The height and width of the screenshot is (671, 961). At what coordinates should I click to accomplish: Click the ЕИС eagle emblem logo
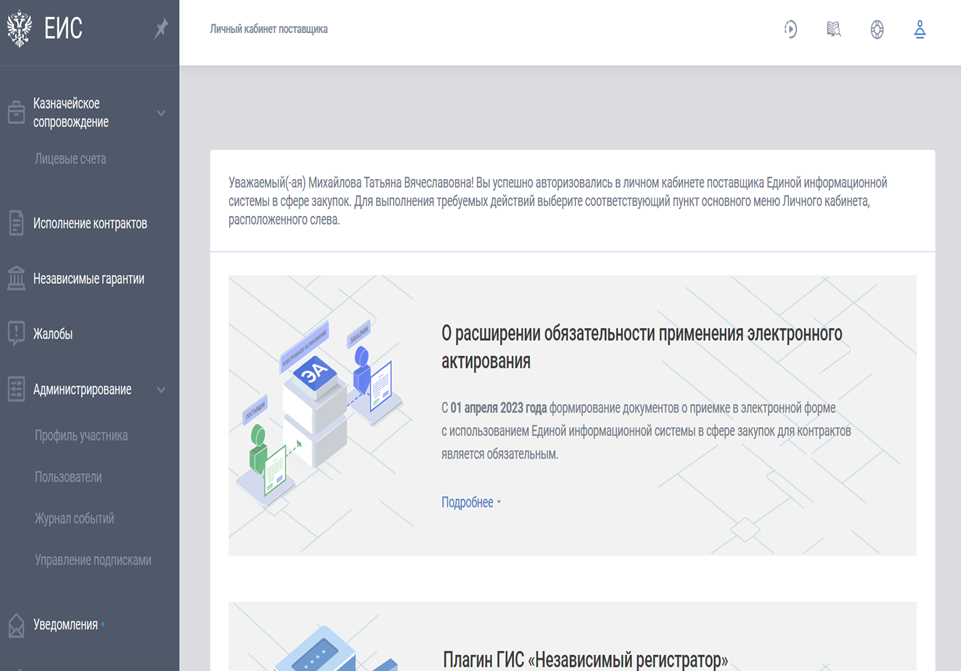[x=19, y=30]
